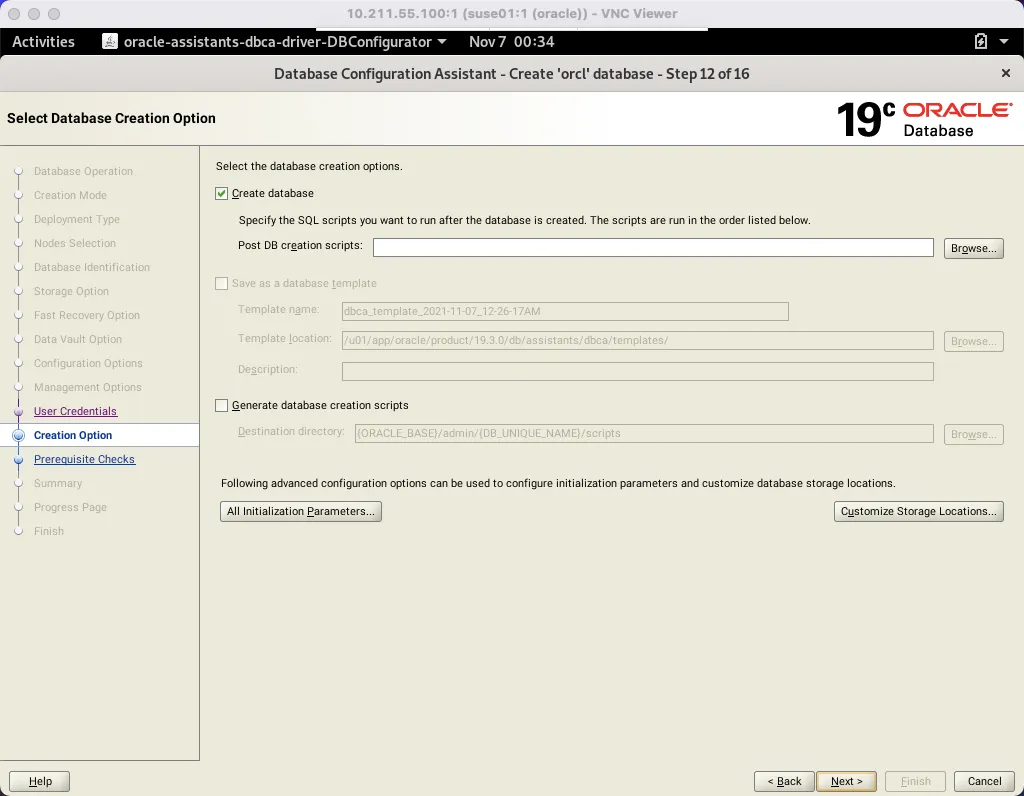Screen dimensions: 1024x796
Task: Uncheck the Create database checkbox
Action: [x=221, y=193]
